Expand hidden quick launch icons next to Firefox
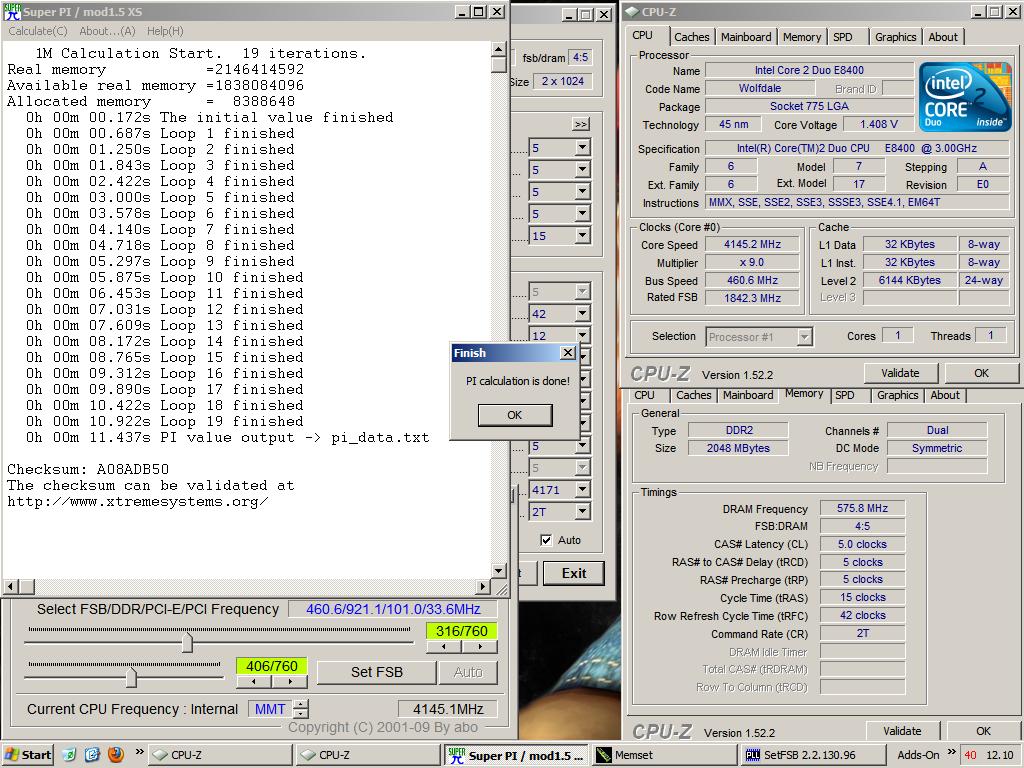Image resolution: width=1024 pixels, height=768 pixels. 139,752
